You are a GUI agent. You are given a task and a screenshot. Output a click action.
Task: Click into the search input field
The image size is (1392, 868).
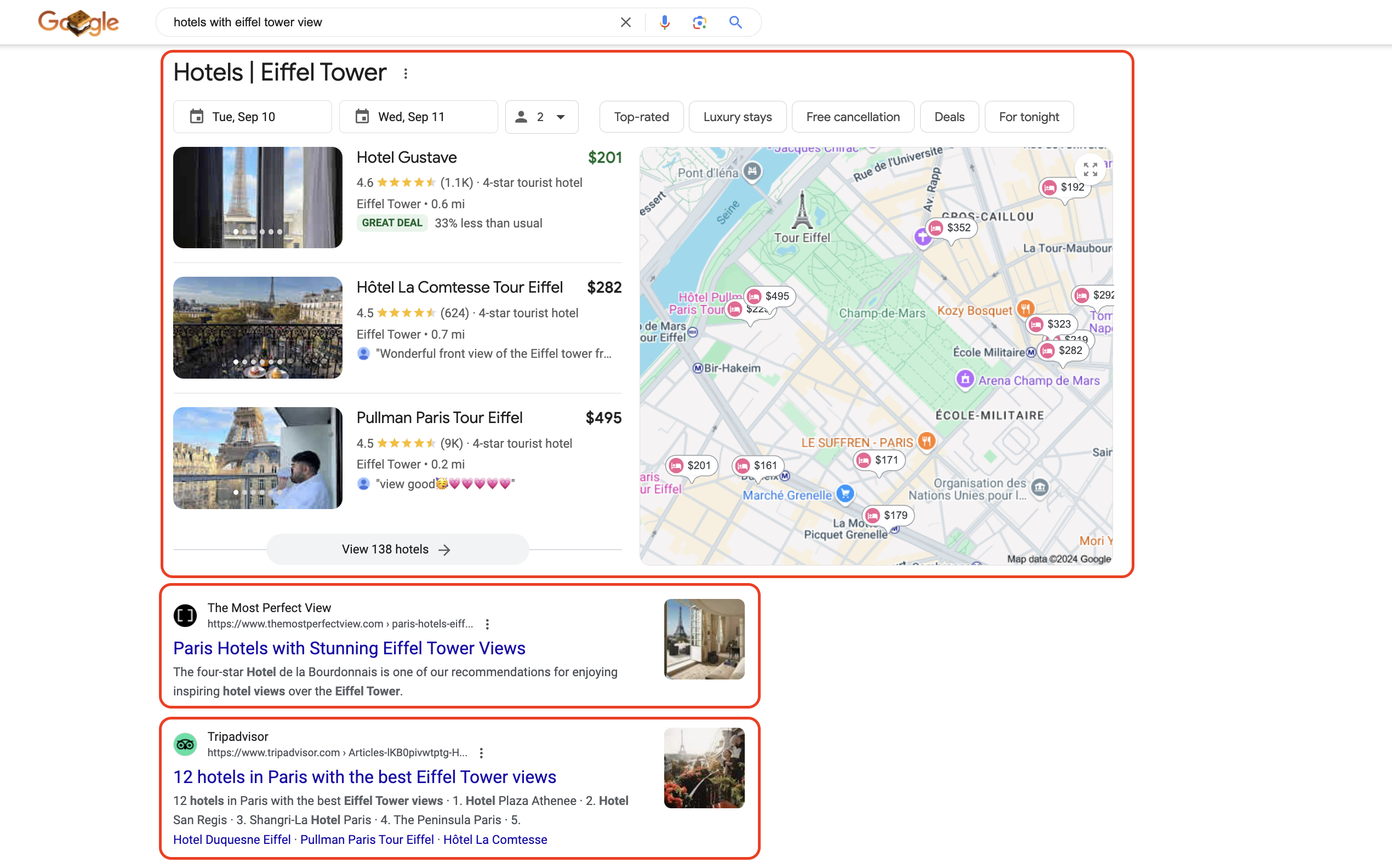(x=390, y=22)
